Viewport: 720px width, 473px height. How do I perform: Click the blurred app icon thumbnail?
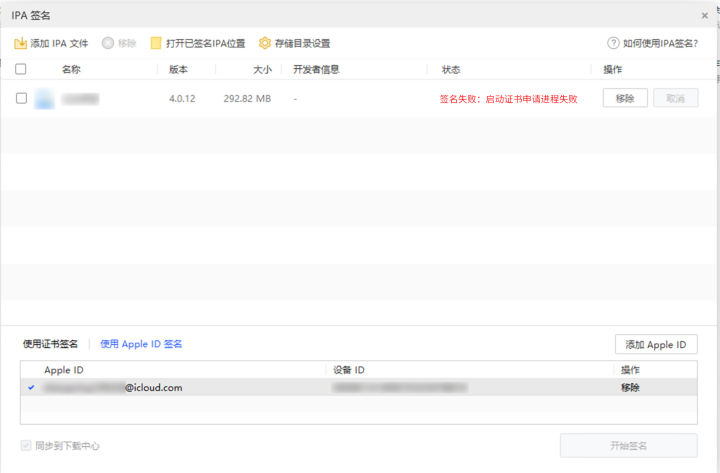(x=44, y=99)
